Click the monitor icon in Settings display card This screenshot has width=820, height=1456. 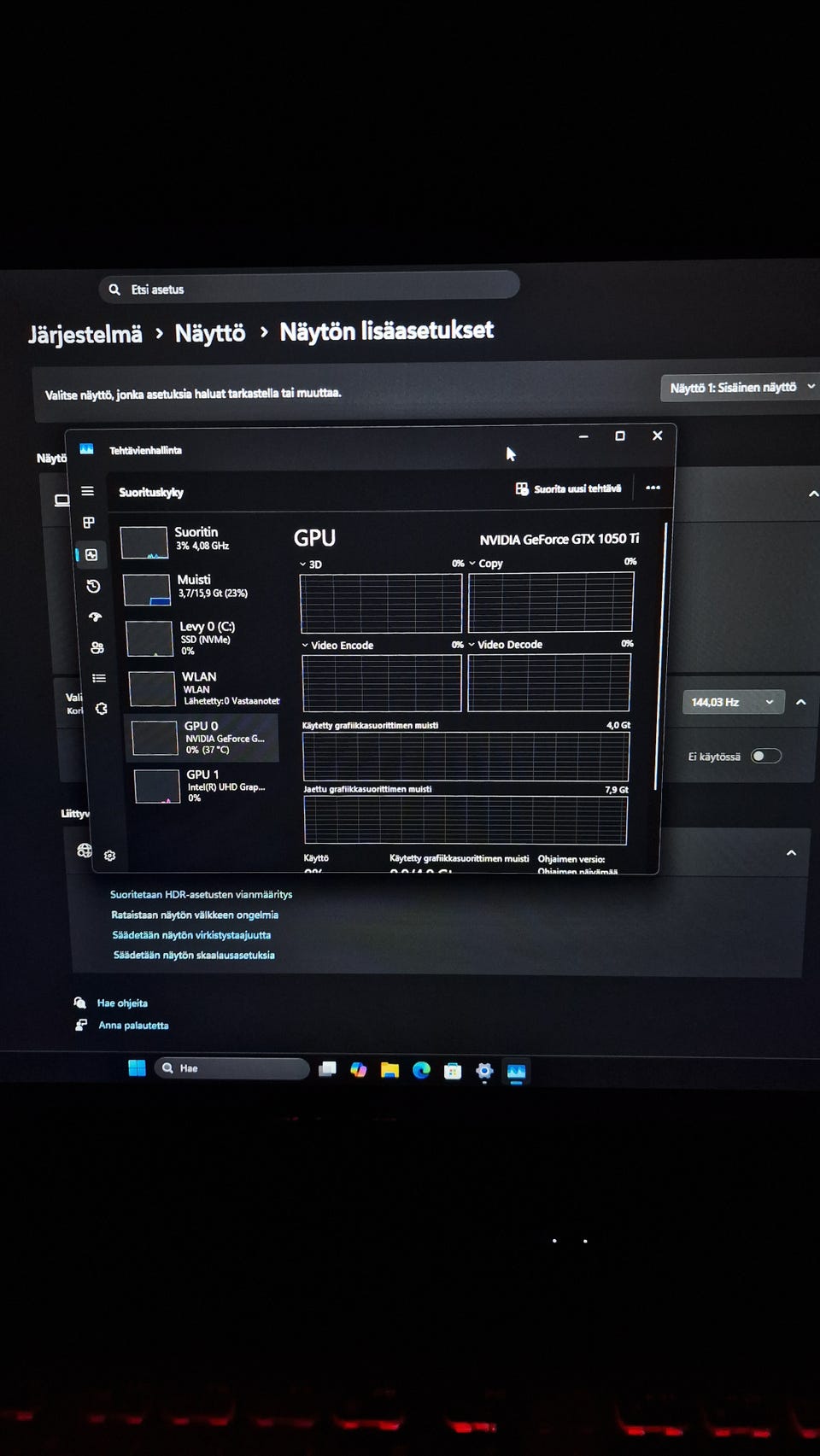[61, 500]
